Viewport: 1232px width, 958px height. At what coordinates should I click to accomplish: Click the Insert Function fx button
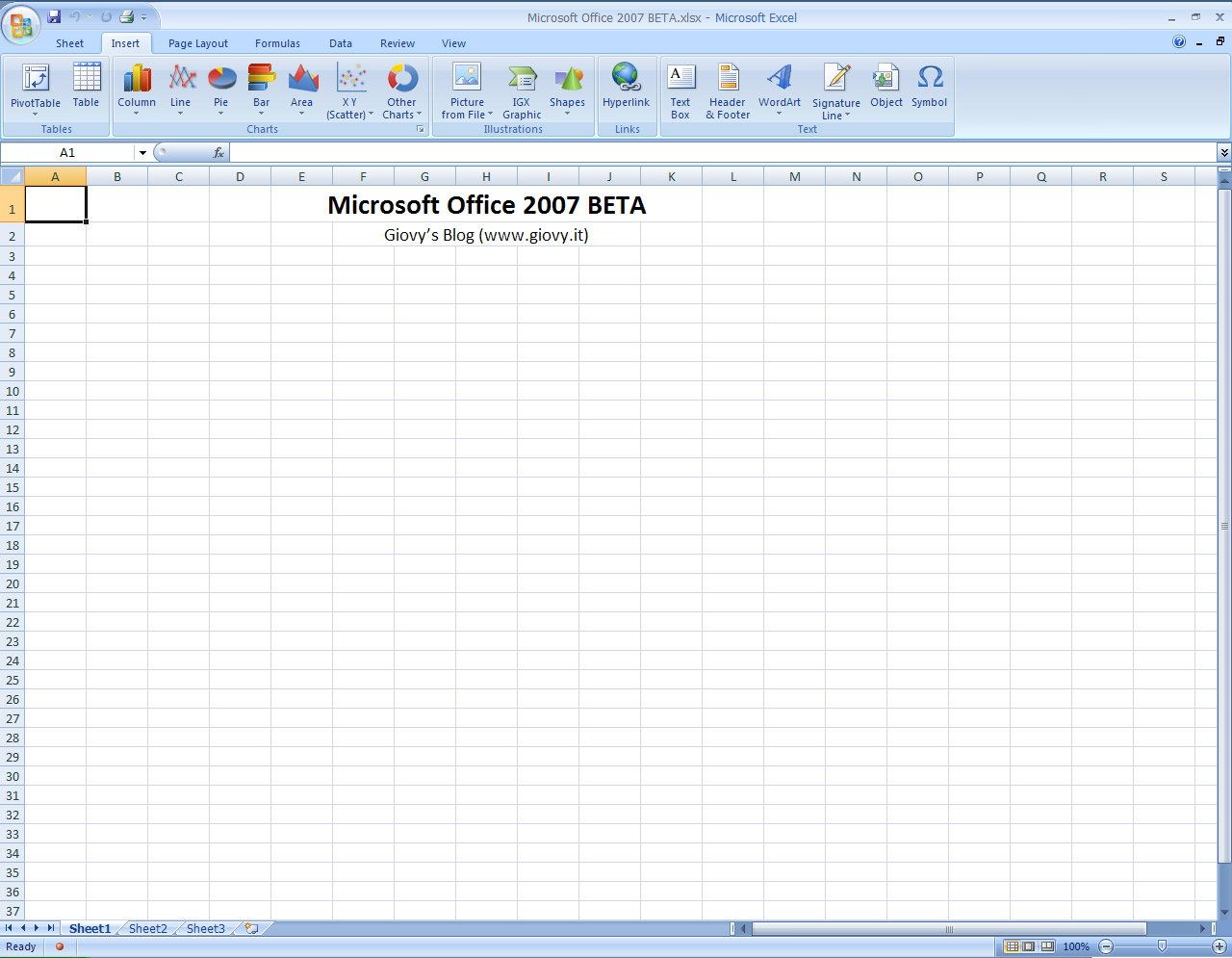click(x=218, y=153)
